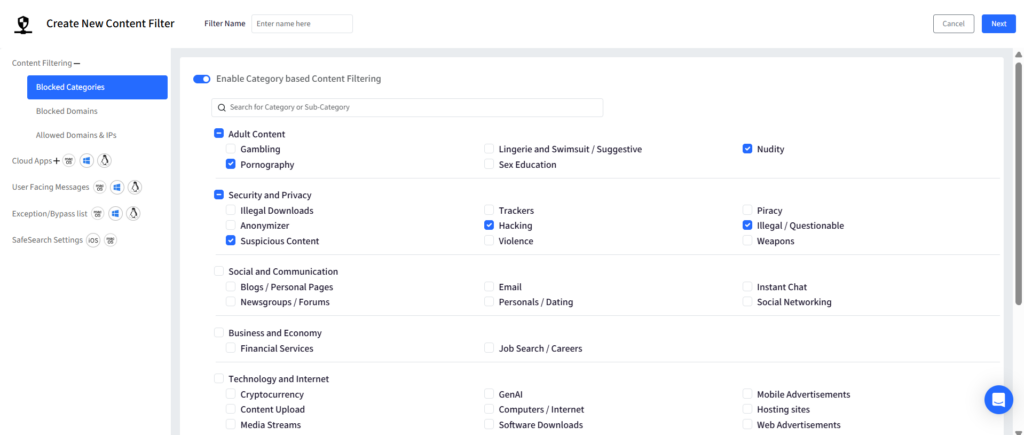The width and height of the screenshot is (1024, 435).
Task: Check Lingerie and Swimsuit / Suggestive checkbox
Action: point(489,149)
